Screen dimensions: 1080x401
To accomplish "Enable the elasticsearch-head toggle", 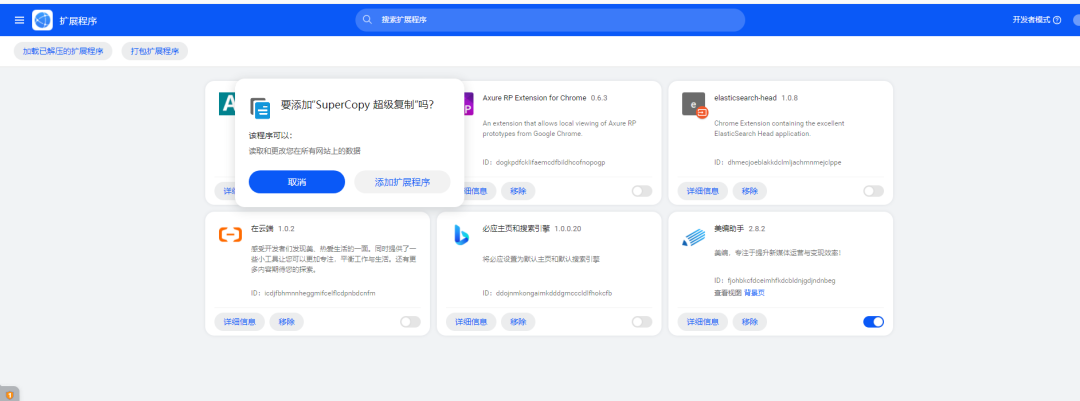I will (x=873, y=191).
